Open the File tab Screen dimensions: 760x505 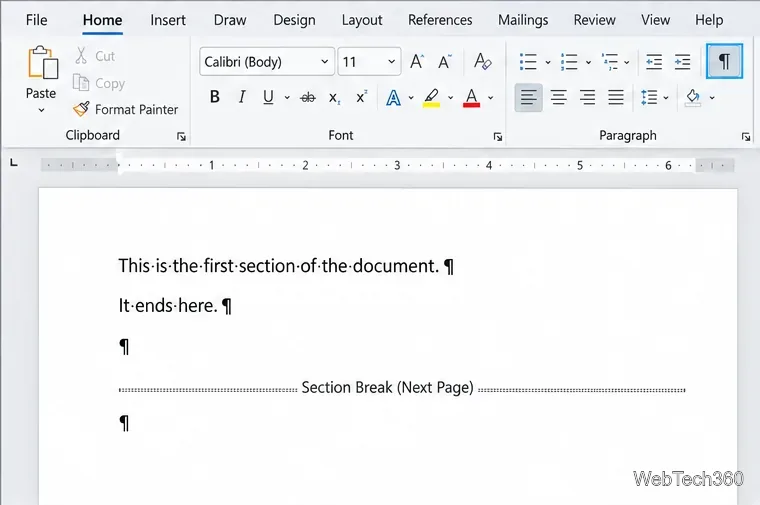point(36,20)
